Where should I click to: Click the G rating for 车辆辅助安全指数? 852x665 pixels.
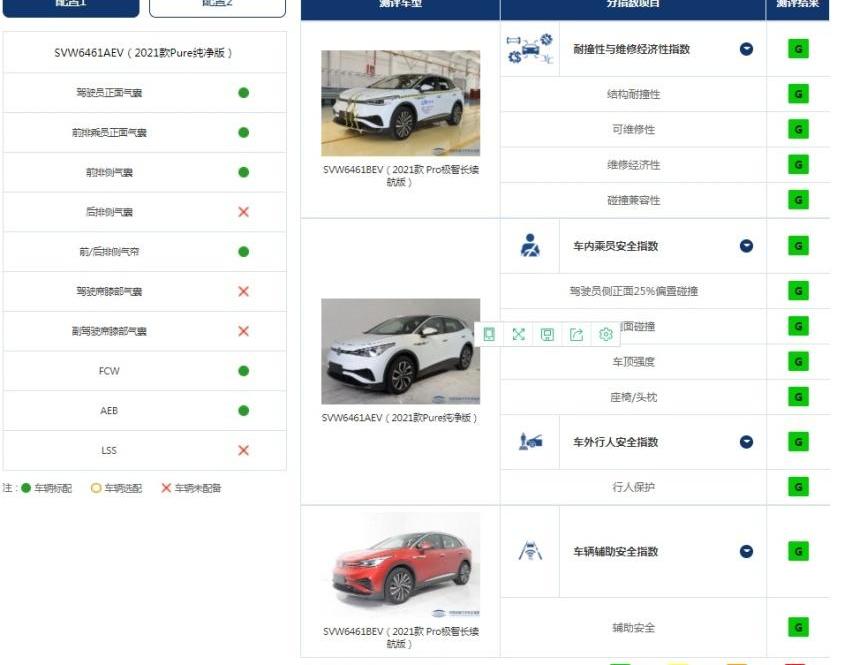click(x=798, y=551)
